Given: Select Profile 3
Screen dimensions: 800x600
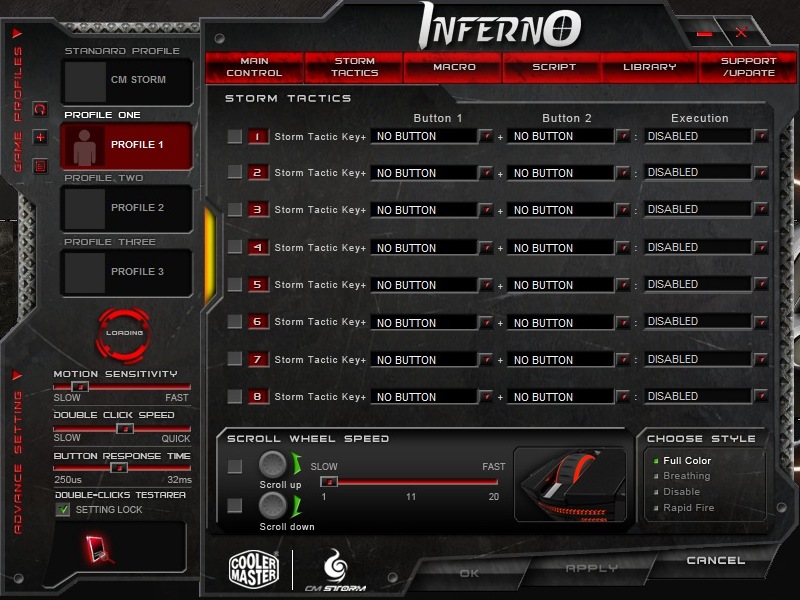Looking at the screenshot, I should tap(127, 272).
